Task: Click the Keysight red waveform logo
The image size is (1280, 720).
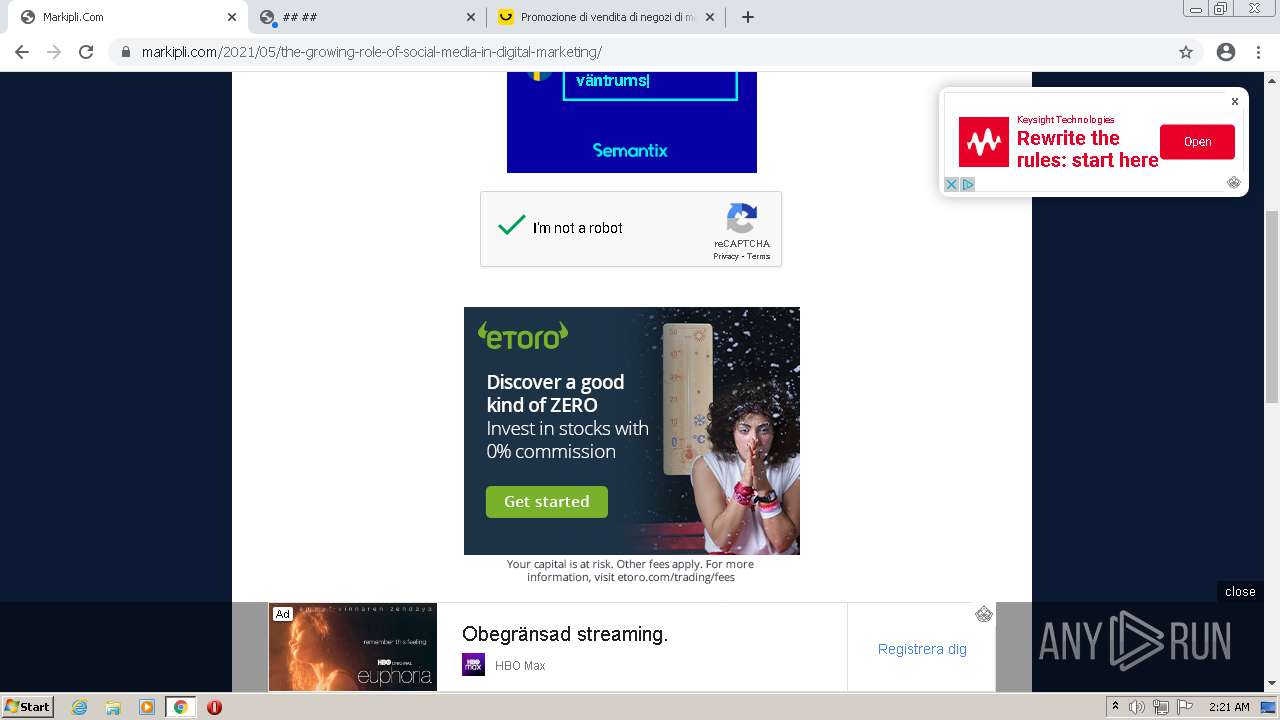Action: click(984, 142)
